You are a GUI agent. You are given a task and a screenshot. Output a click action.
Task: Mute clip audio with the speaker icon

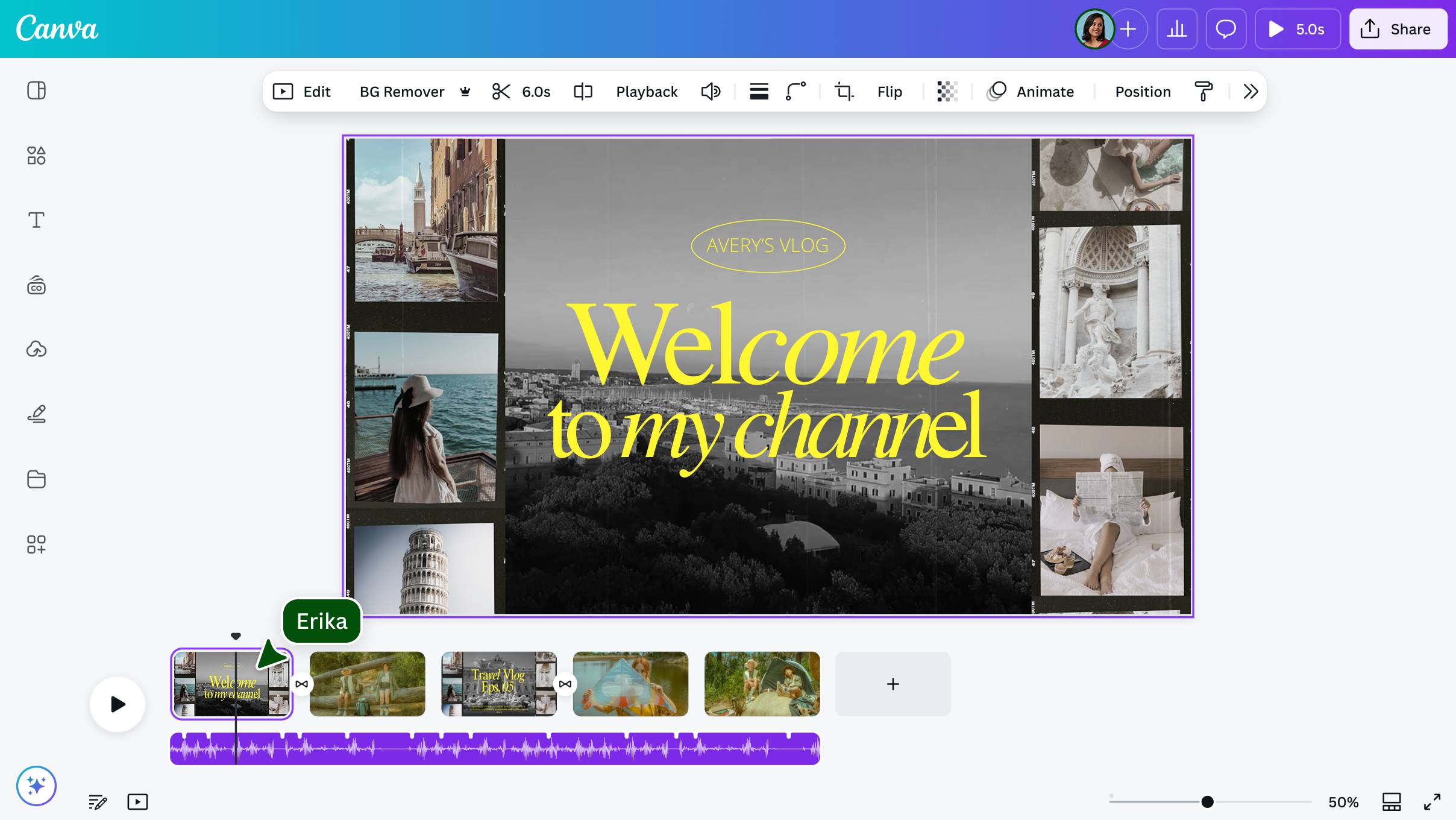pyautogui.click(x=711, y=91)
